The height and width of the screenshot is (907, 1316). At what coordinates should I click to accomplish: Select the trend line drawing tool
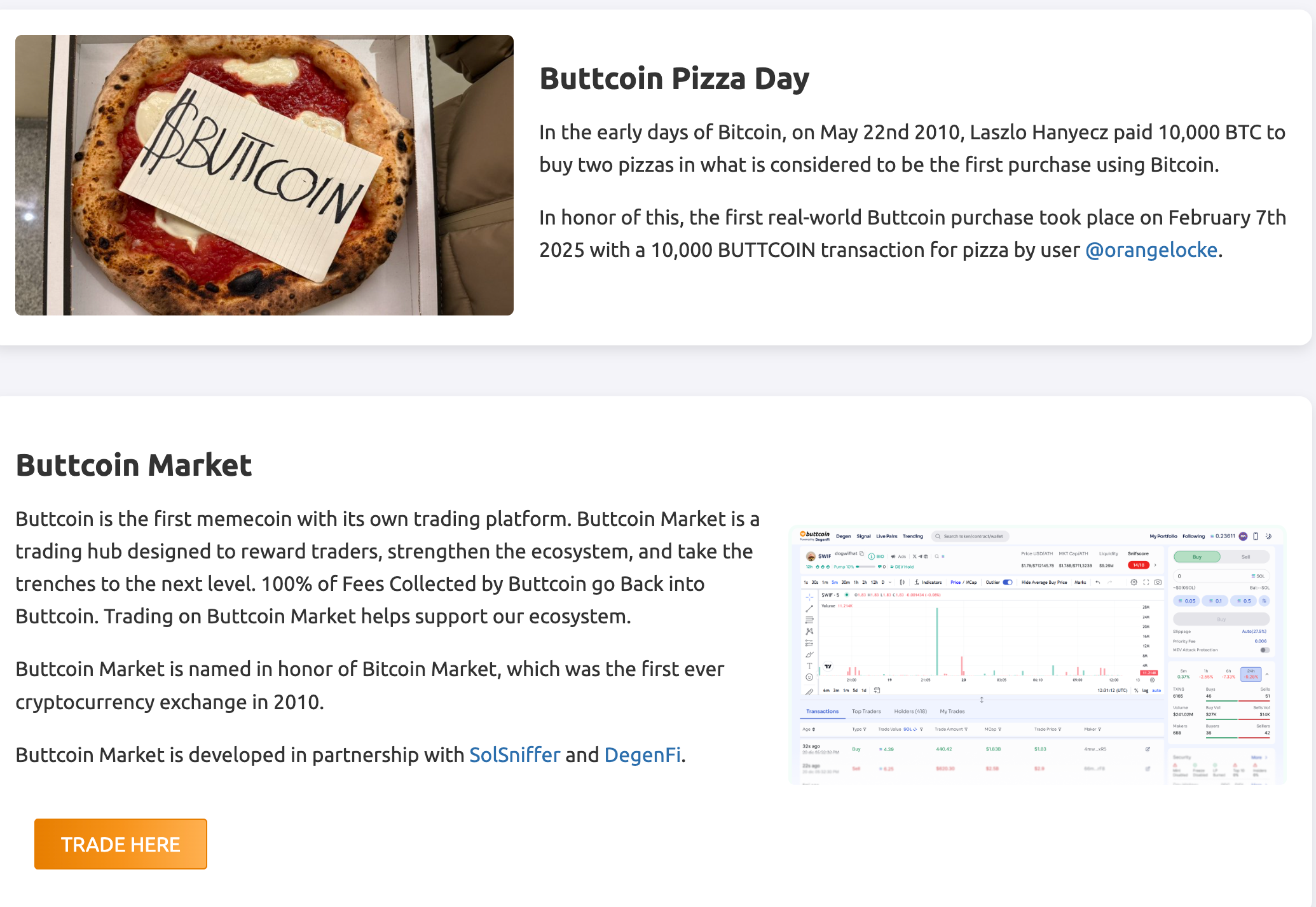(x=809, y=609)
